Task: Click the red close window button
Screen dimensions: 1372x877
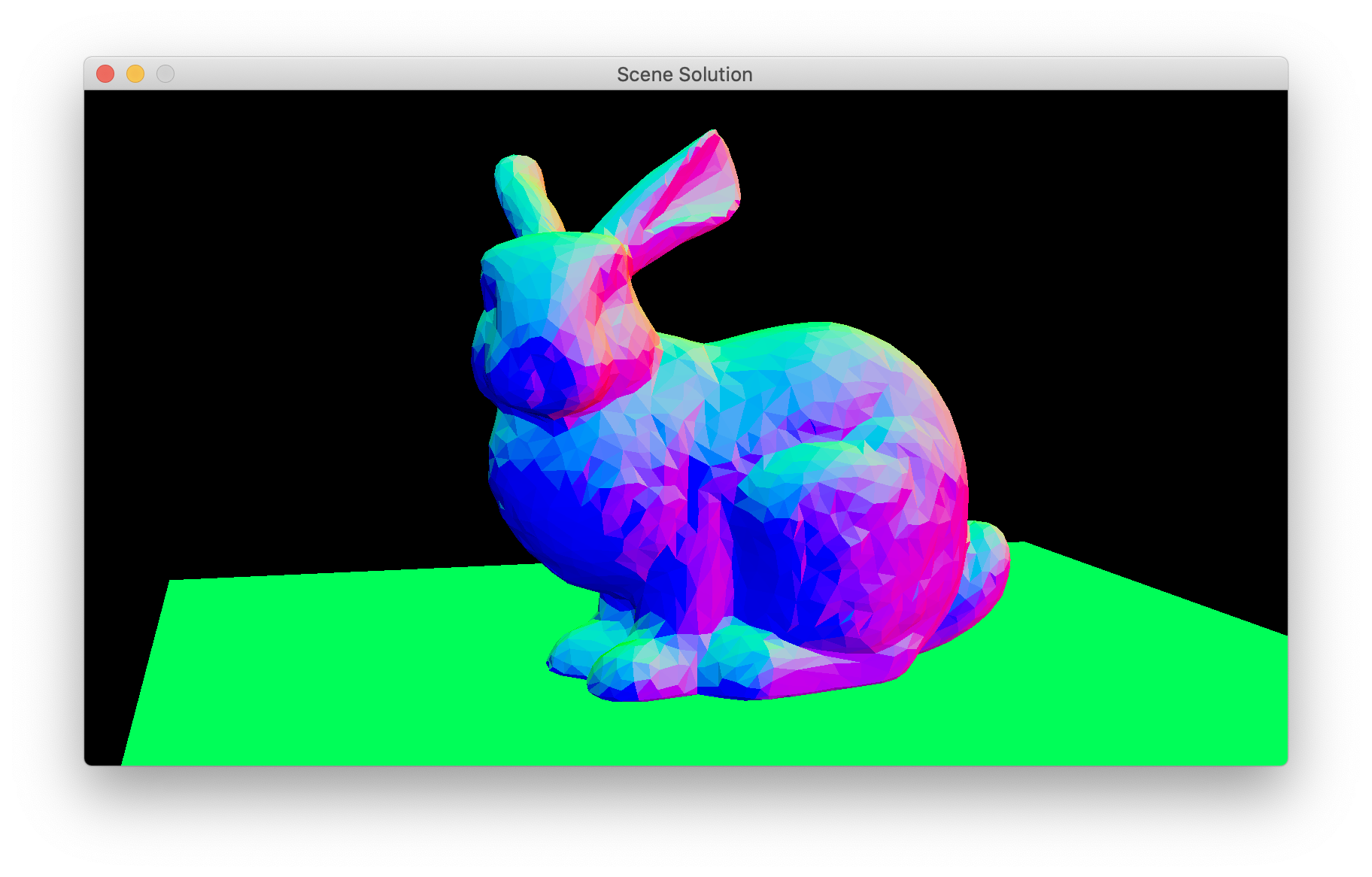Action: [105, 74]
